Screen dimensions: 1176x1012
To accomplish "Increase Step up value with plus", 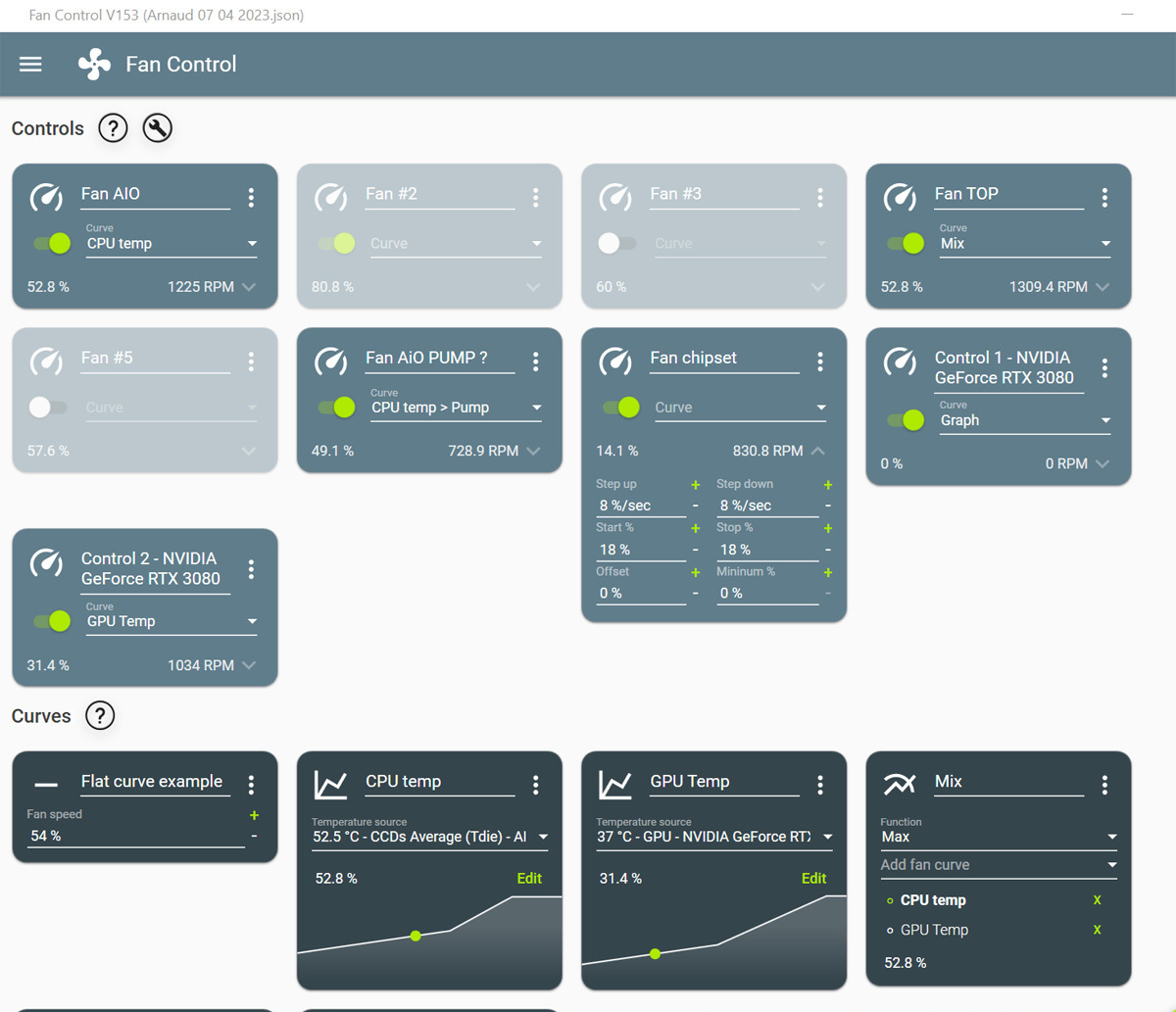I will 696,485.
